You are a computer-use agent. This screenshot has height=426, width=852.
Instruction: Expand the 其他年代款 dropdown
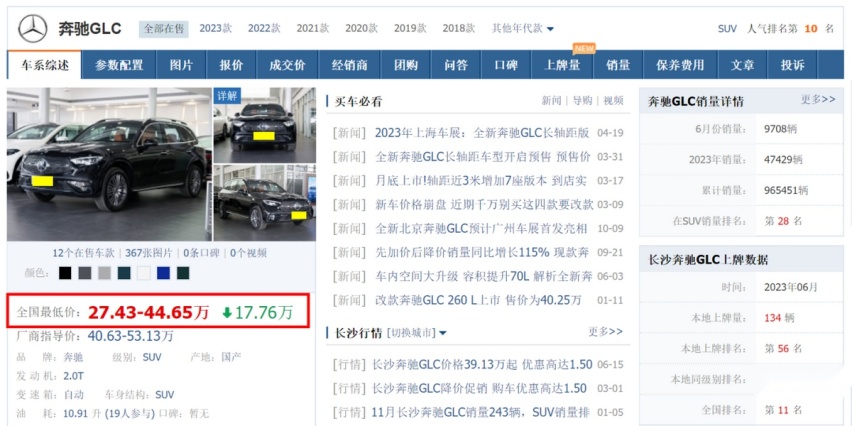[523, 28]
